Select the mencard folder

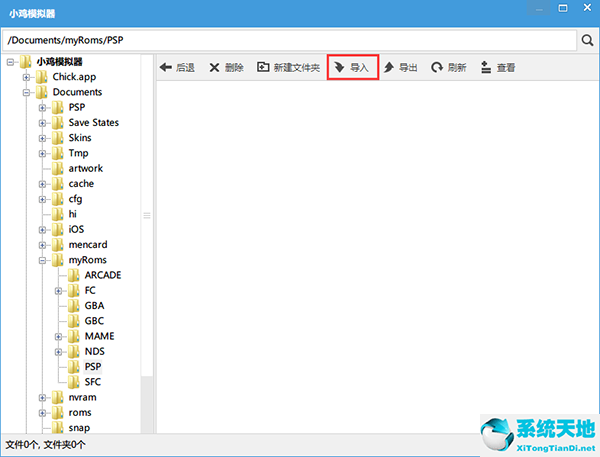(87, 245)
